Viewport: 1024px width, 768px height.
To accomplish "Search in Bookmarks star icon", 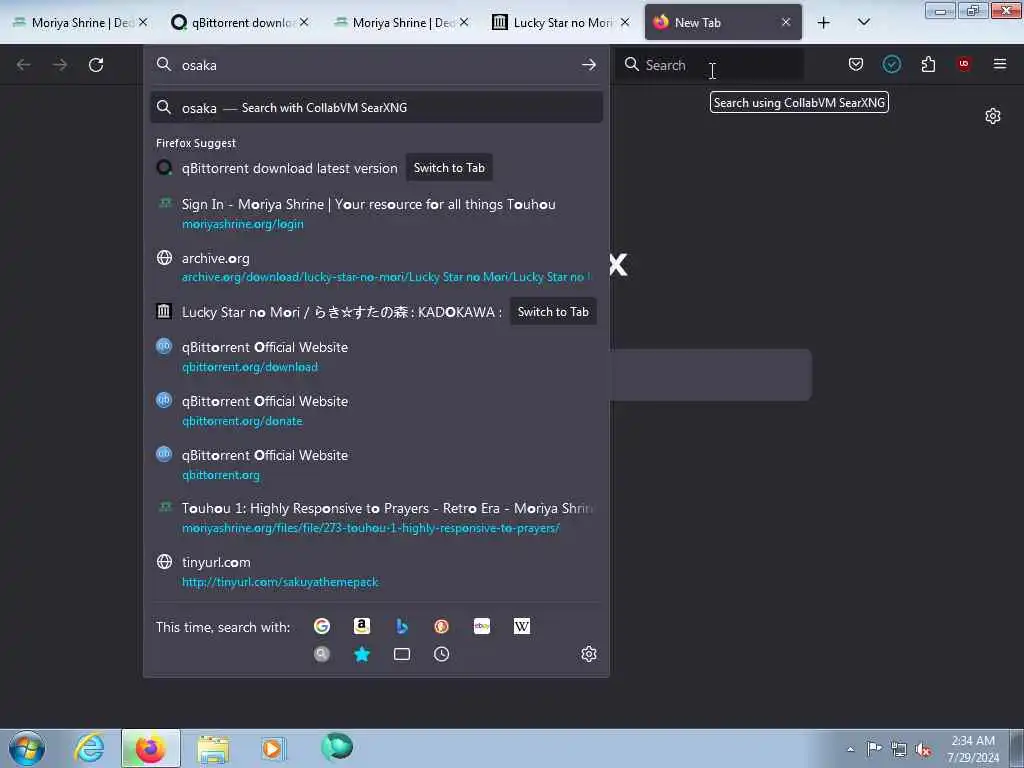I will point(362,654).
